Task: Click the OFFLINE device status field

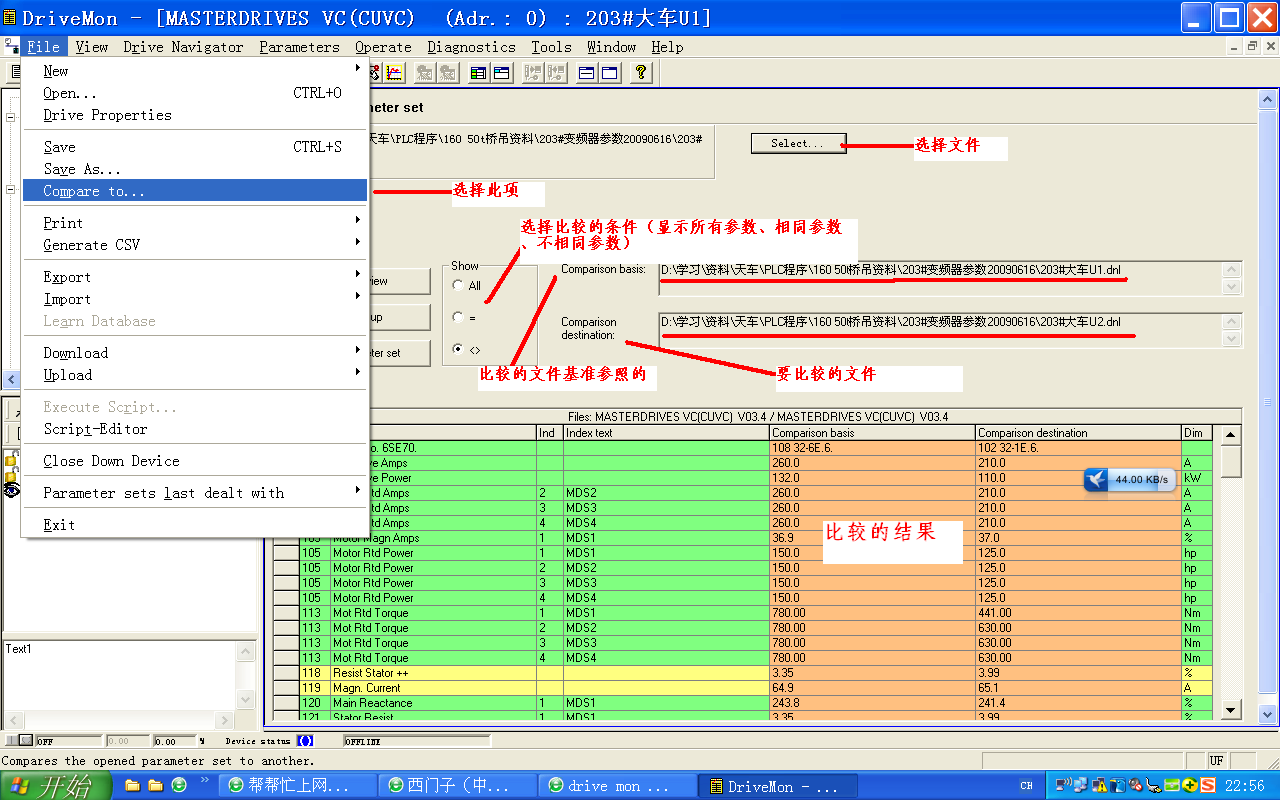Action: [416, 741]
